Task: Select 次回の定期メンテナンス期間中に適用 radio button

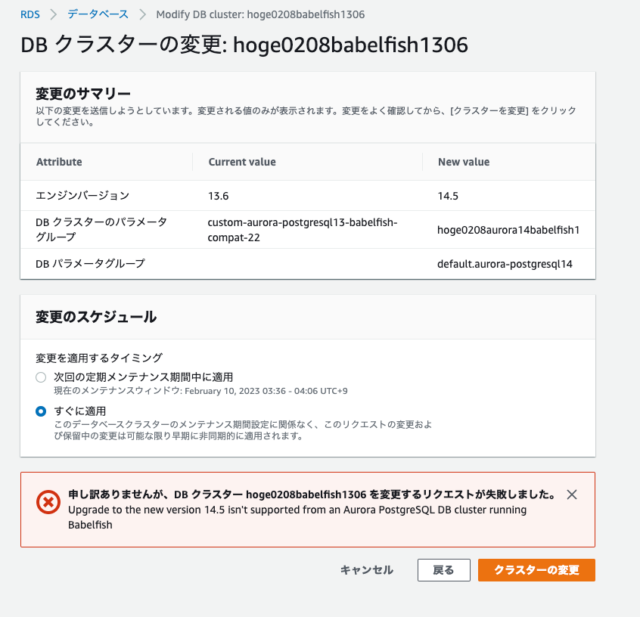Action: [41, 377]
